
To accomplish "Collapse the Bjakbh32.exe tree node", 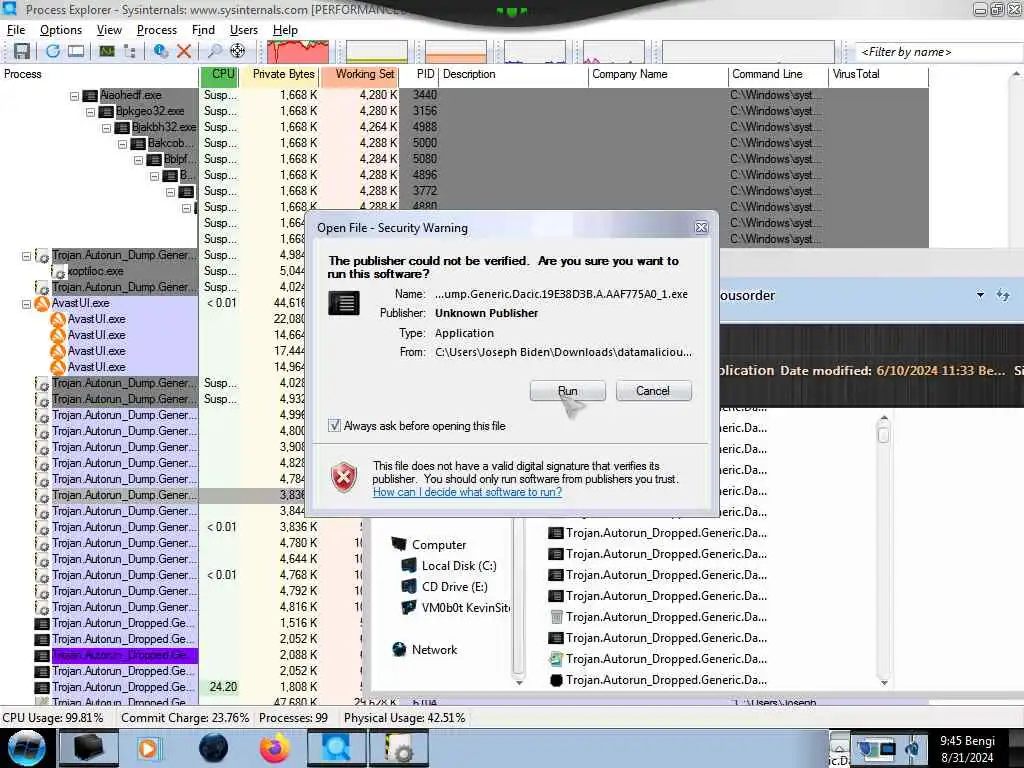I will (x=106, y=127).
